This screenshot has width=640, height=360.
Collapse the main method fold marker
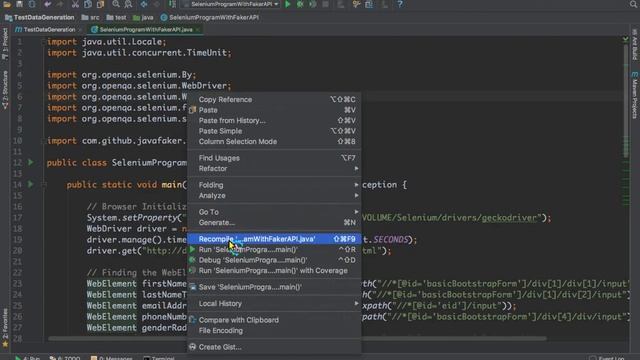(x=43, y=184)
